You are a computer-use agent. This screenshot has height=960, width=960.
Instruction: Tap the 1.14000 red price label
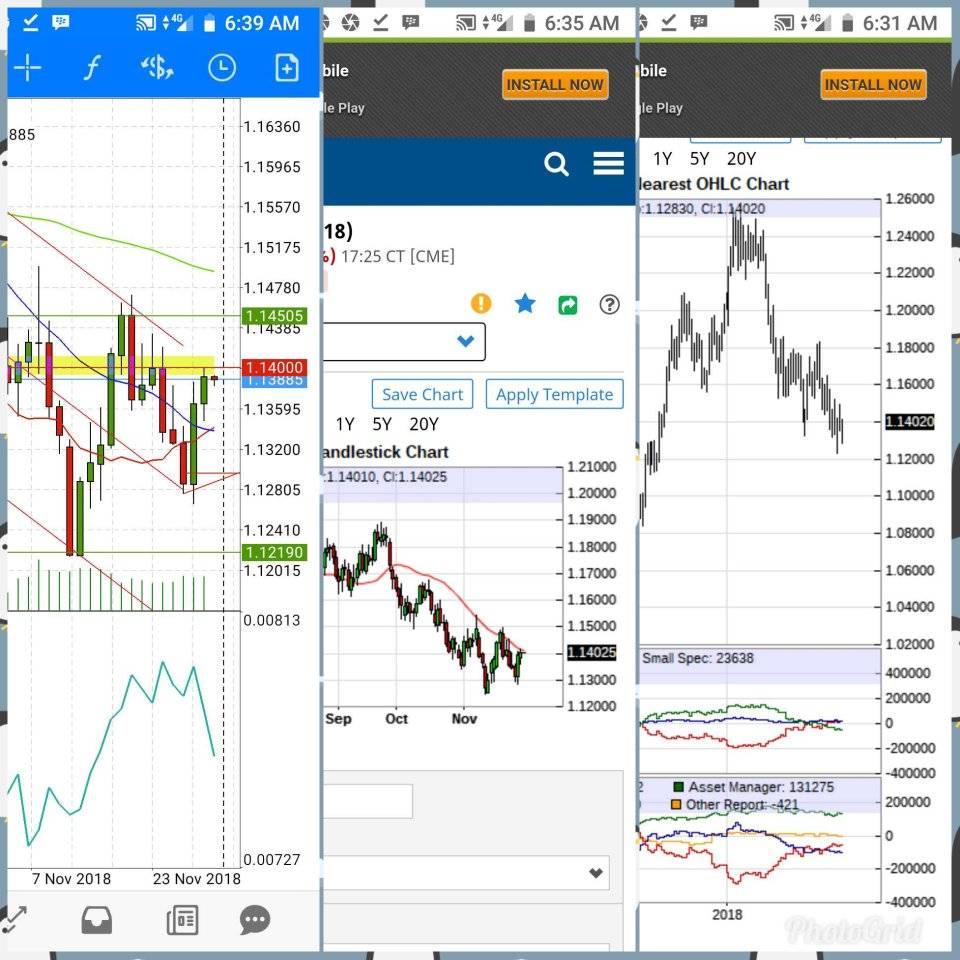274,367
